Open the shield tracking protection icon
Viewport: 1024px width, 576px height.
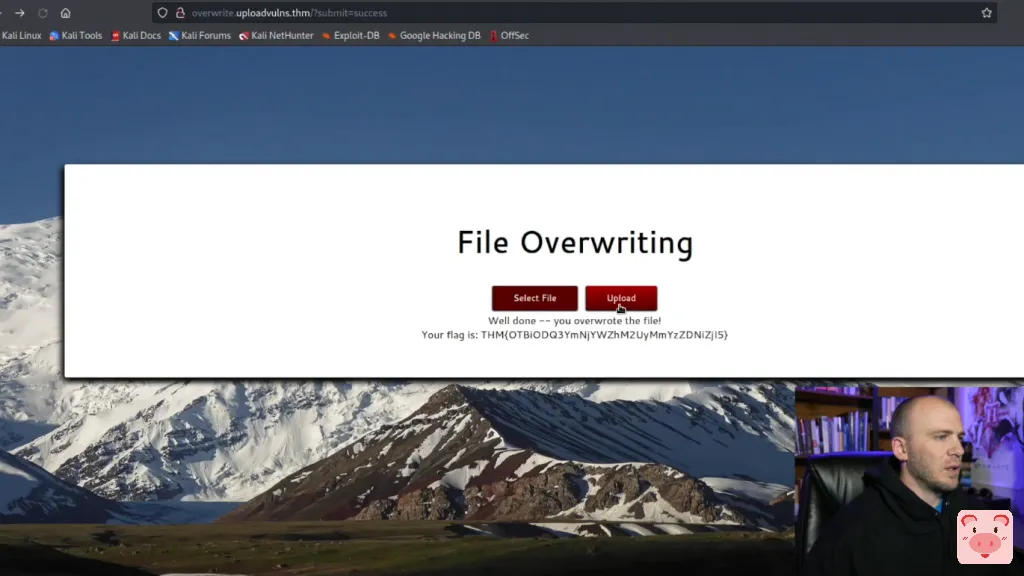pos(163,13)
